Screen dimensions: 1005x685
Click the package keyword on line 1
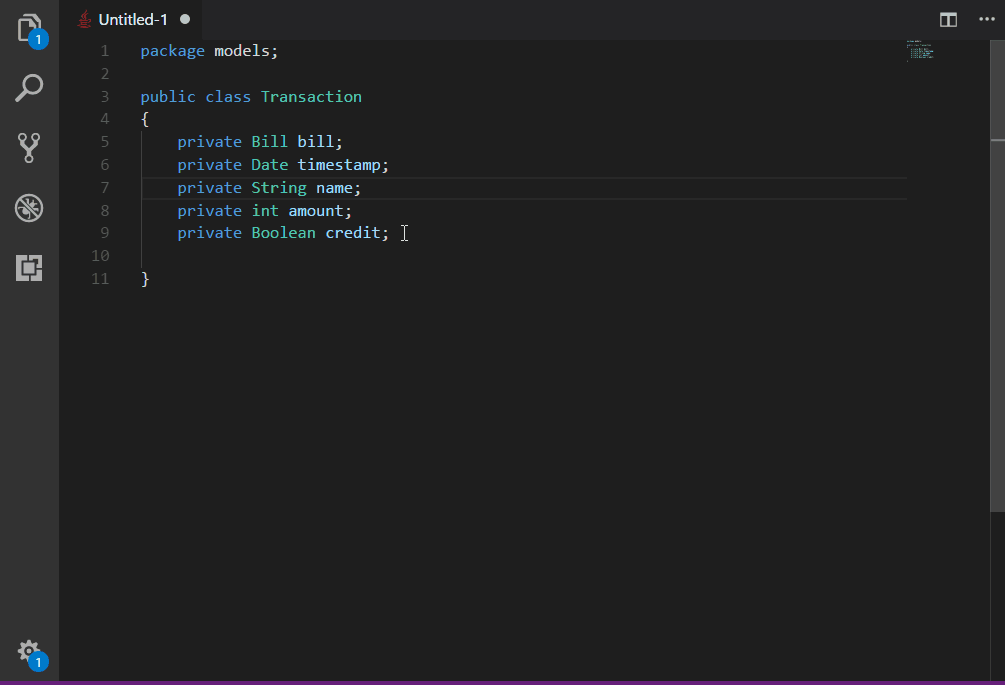point(171,50)
